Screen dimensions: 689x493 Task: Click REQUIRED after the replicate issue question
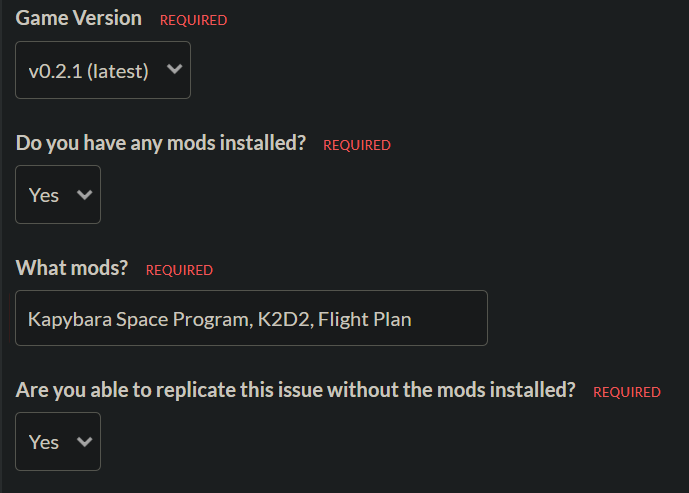tap(626, 392)
